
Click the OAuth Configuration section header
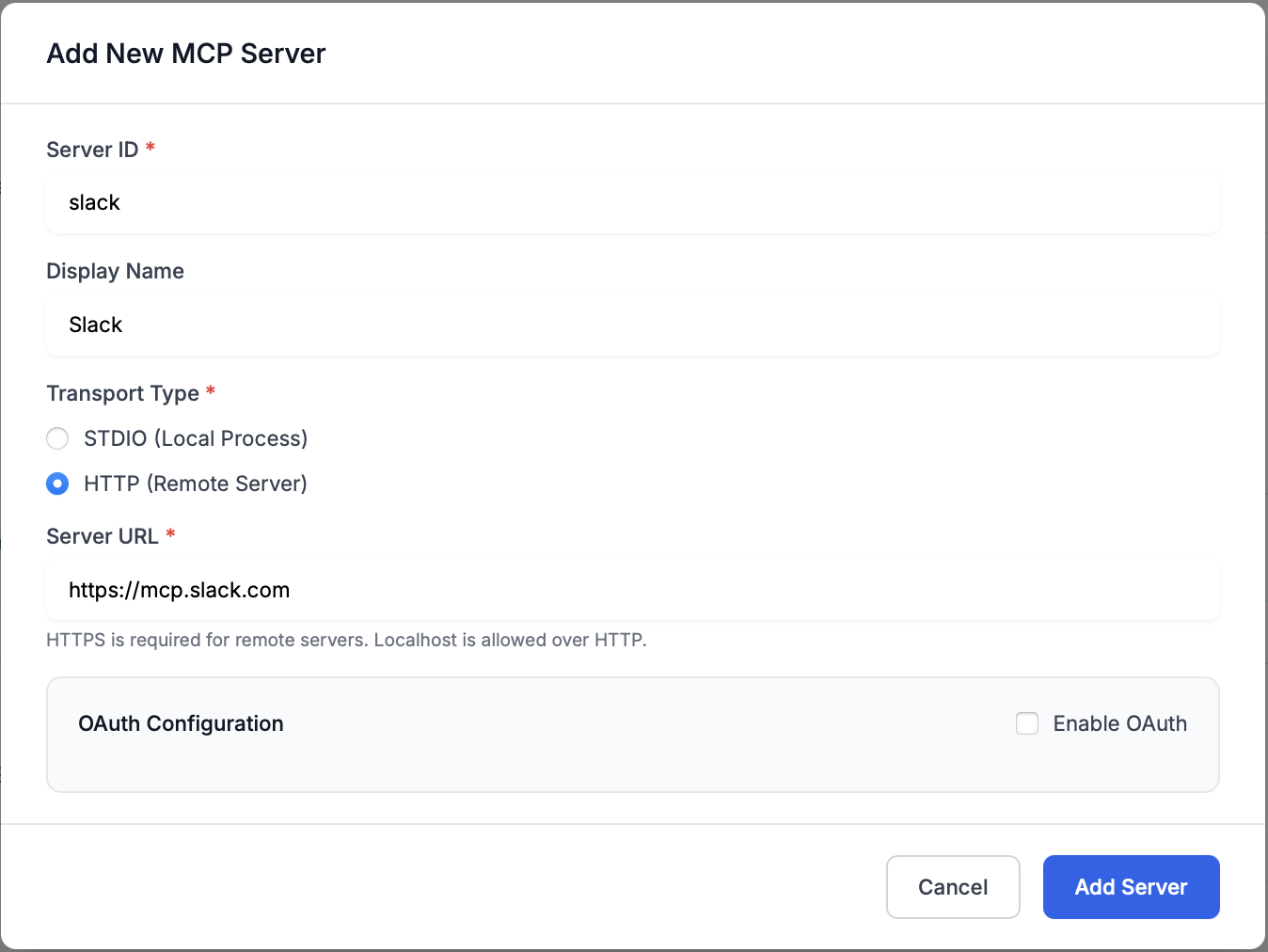181,723
